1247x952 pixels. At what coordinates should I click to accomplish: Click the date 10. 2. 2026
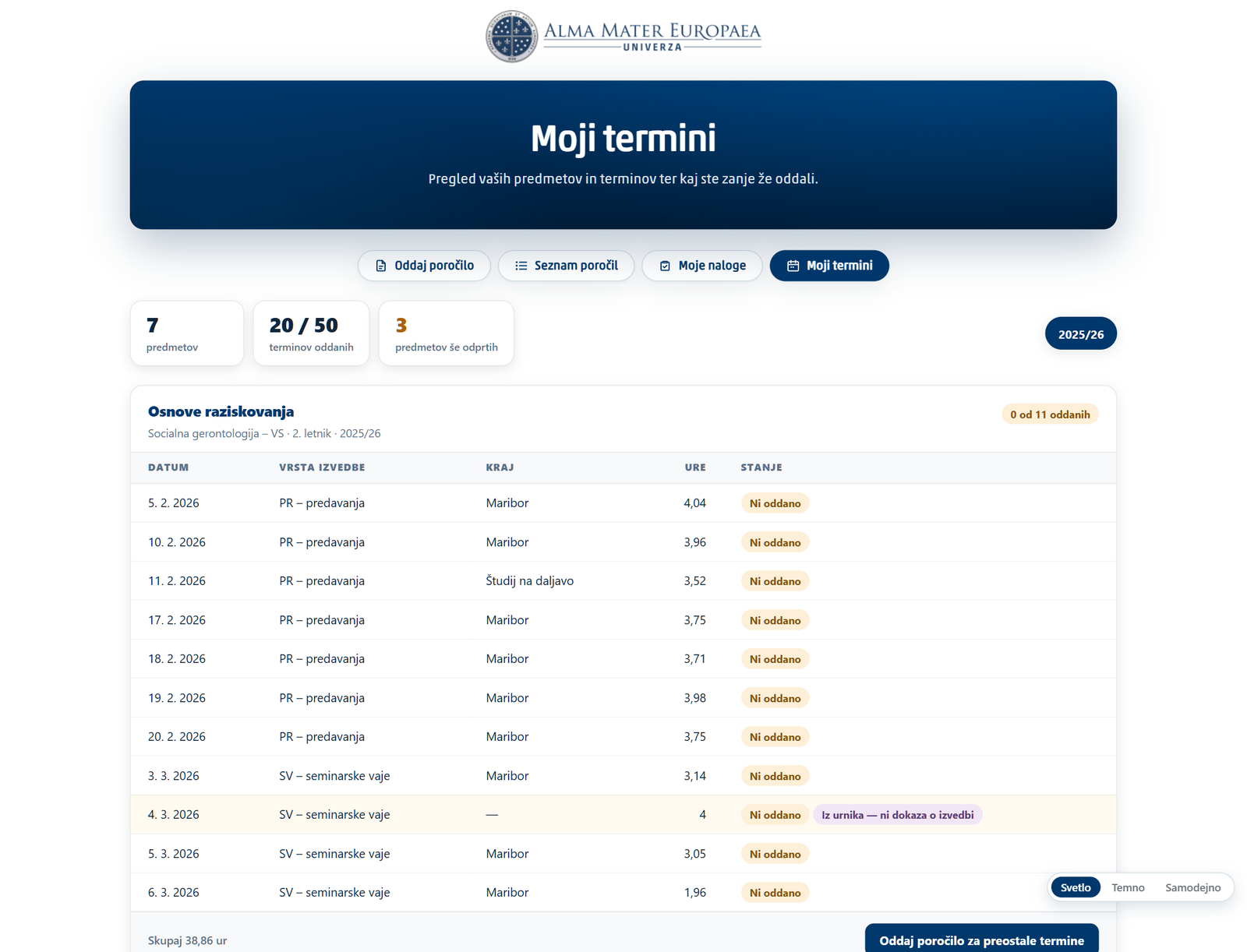(x=177, y=542)
